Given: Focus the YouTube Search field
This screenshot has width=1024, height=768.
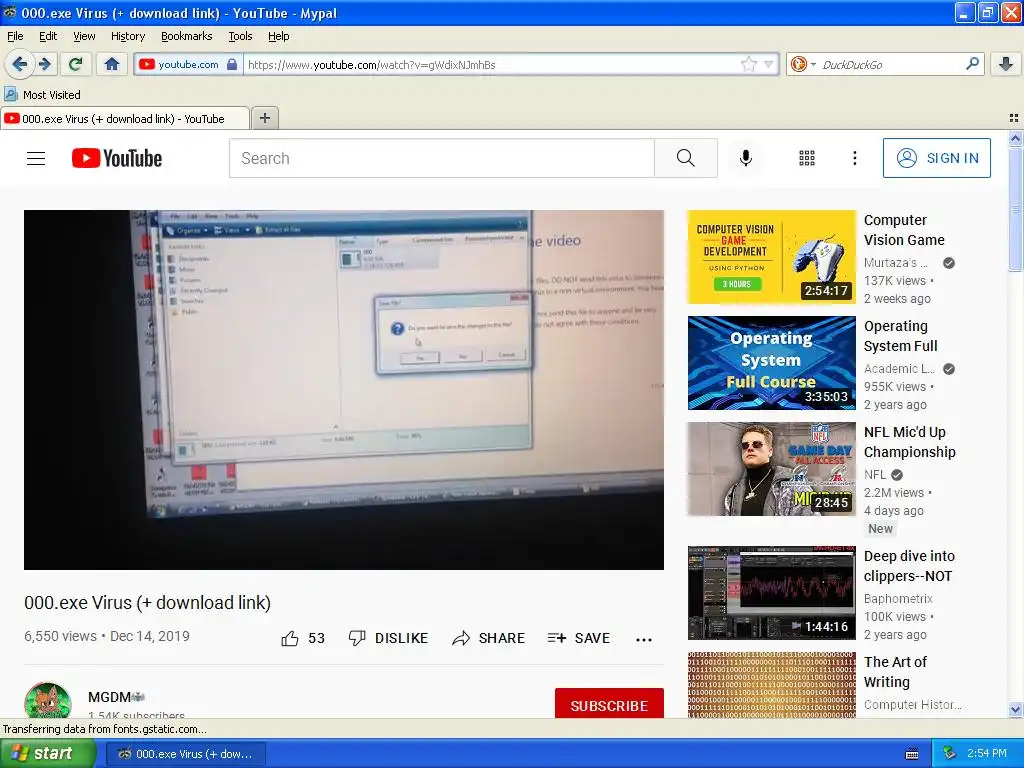Looking at the screenshot, I should point(441,158).
